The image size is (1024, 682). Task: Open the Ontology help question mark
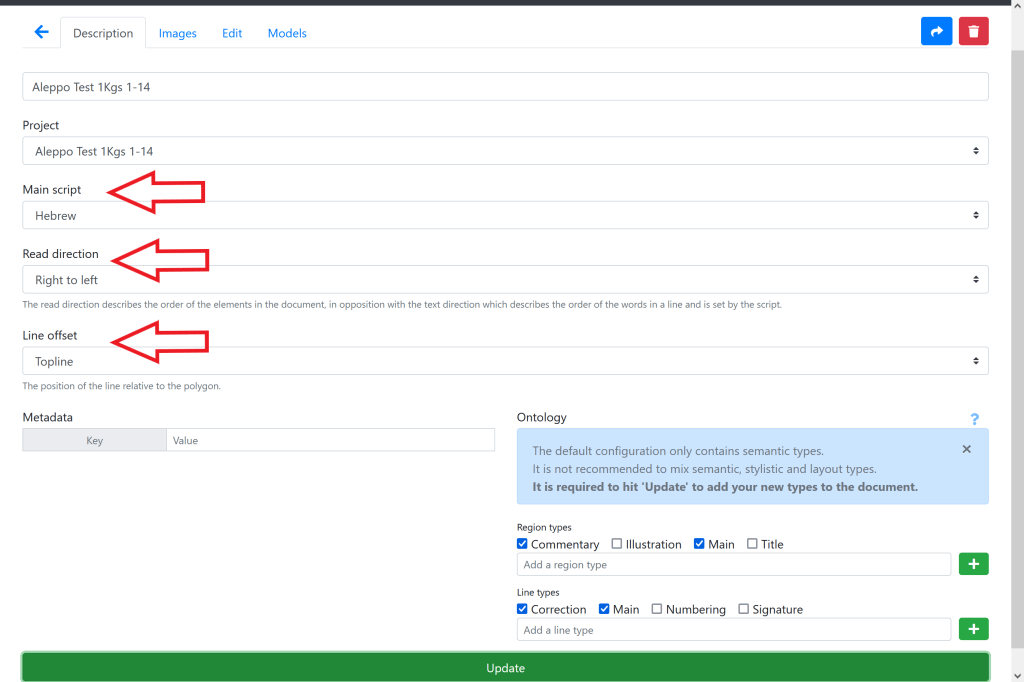pos(975,419)
